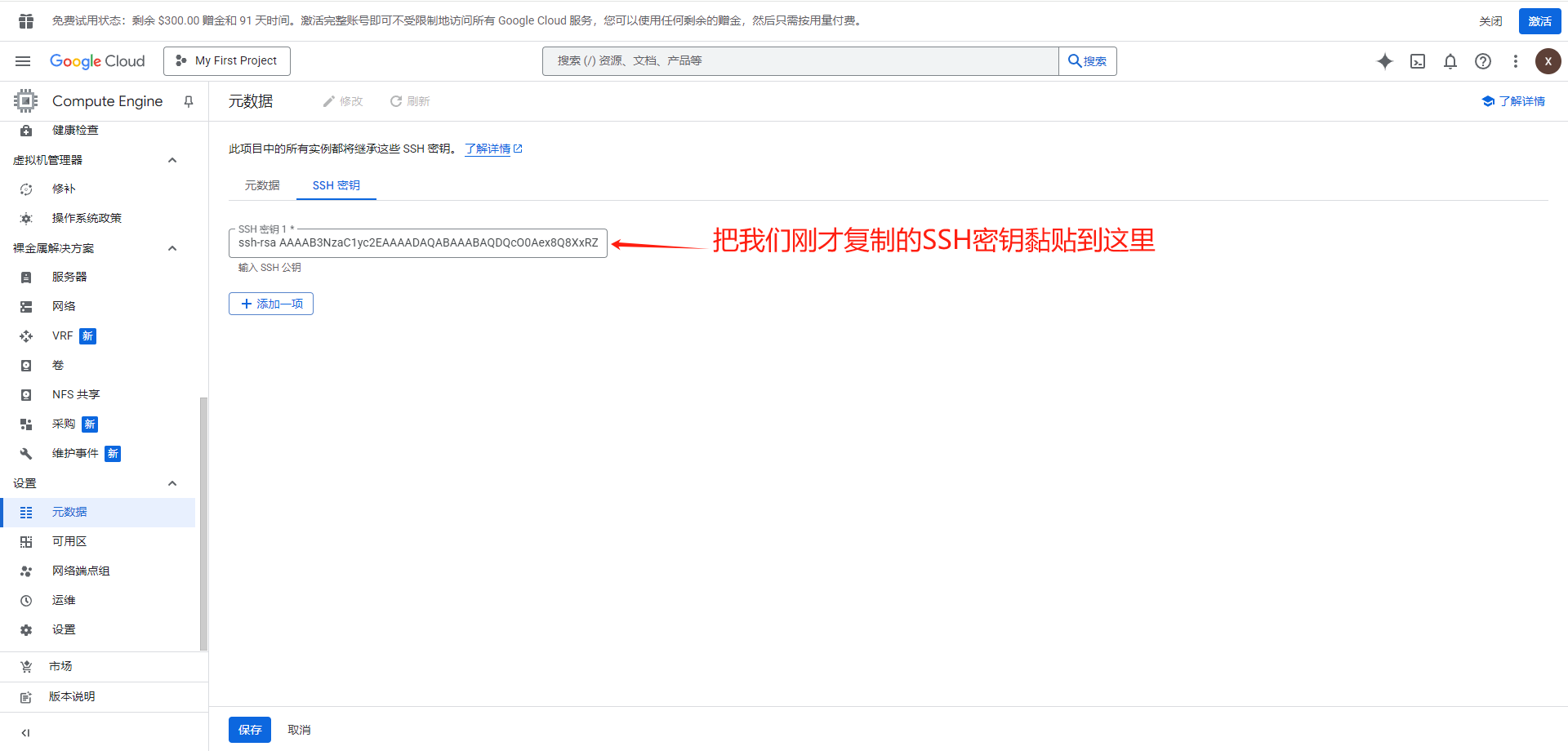Click the zones icon beside 可用区
This screenshot has width=1568, height=751.
click(26, 542)
